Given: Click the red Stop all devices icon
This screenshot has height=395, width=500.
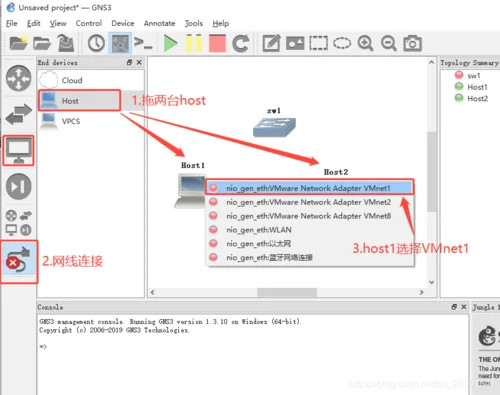Looking at the screenshot, I should [x=217, y=43].
